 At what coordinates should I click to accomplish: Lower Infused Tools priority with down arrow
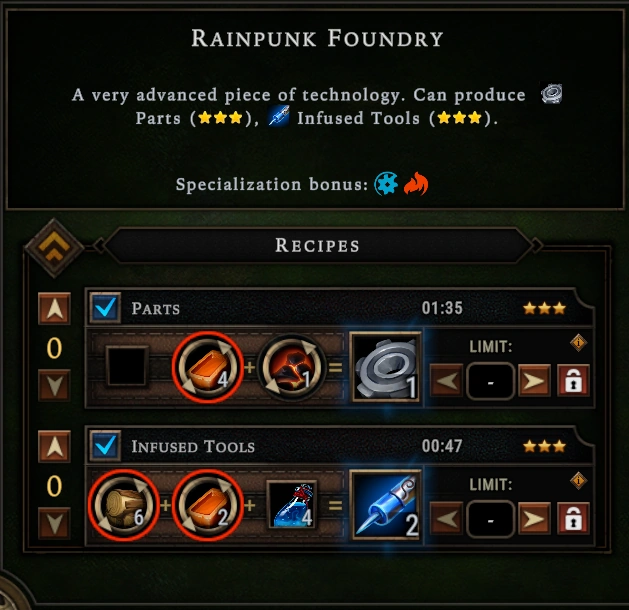coord(54,523)
